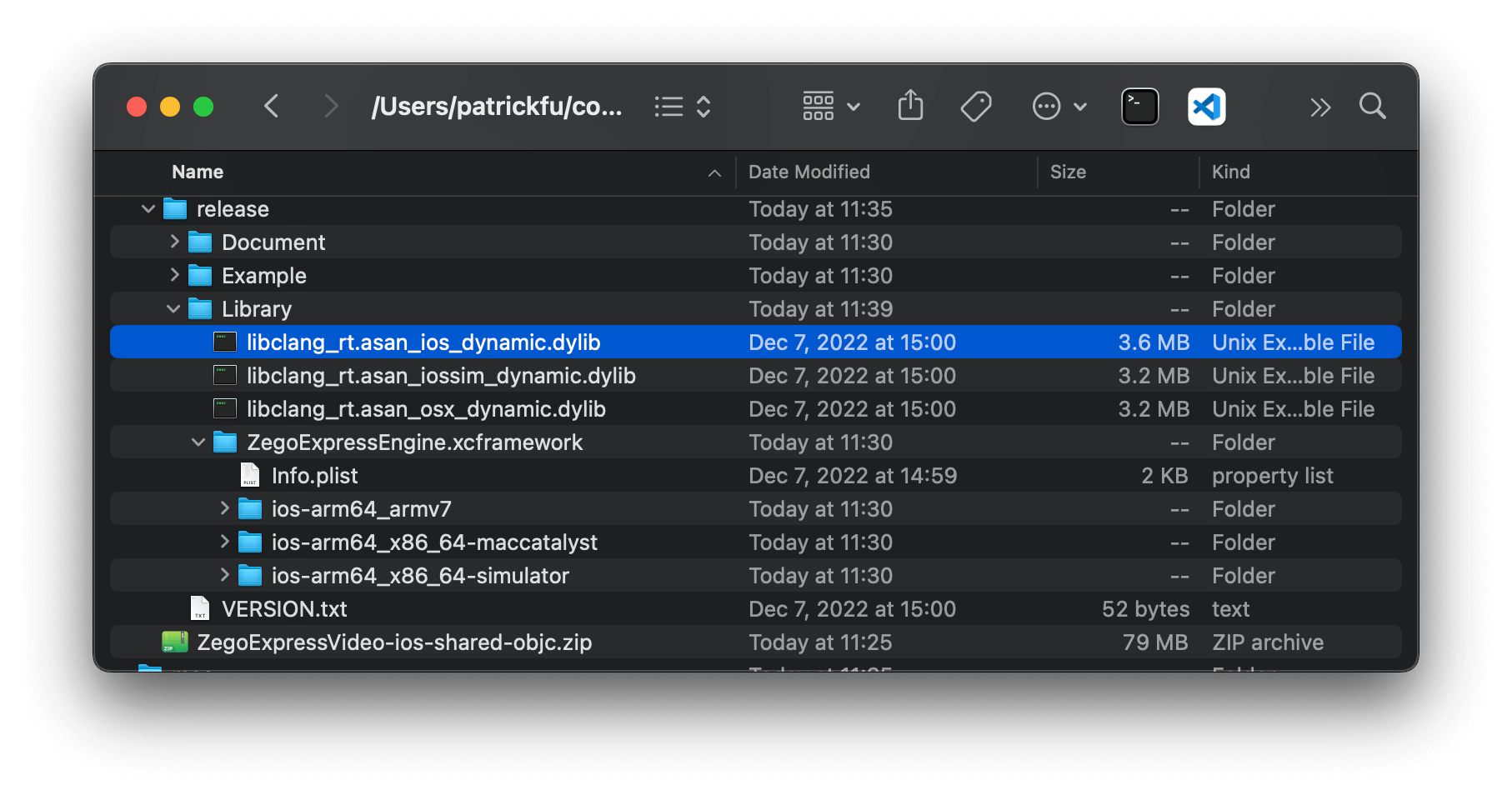Click the Info.plist file icon
Screen dimensions: 1512x795
250,475
